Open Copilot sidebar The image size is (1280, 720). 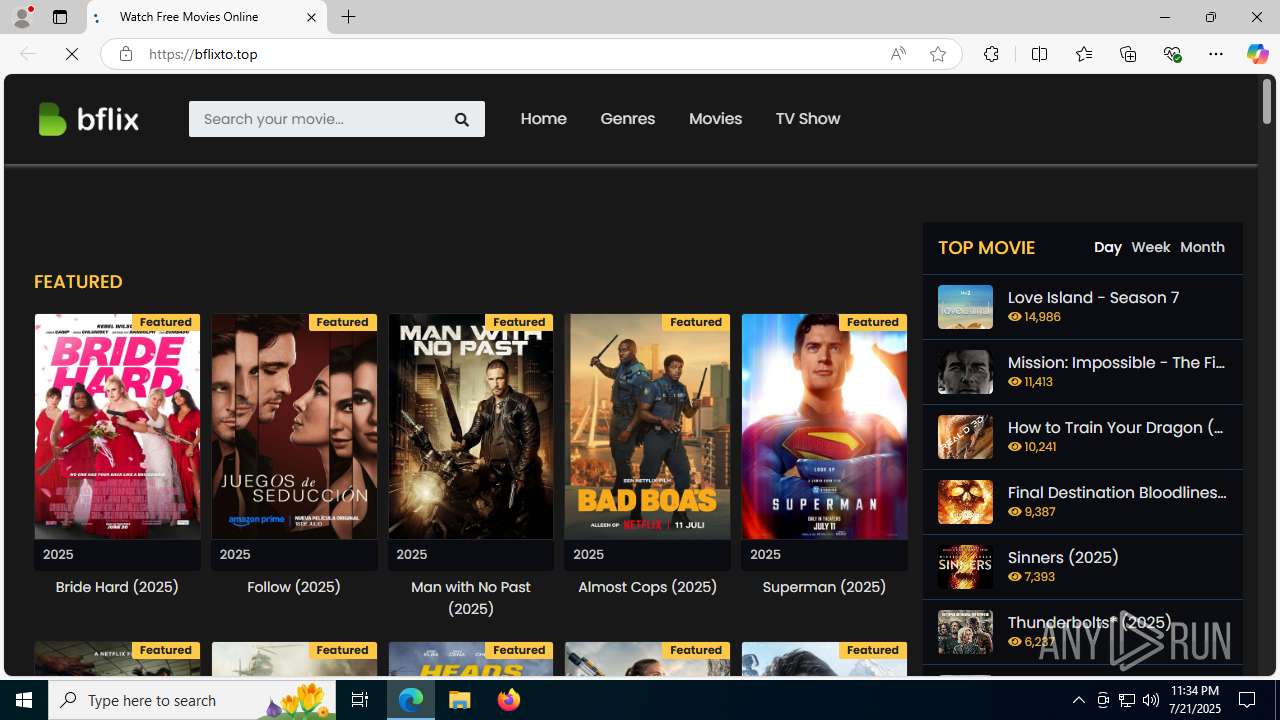pyautogui.click(x=1257, y=54)
